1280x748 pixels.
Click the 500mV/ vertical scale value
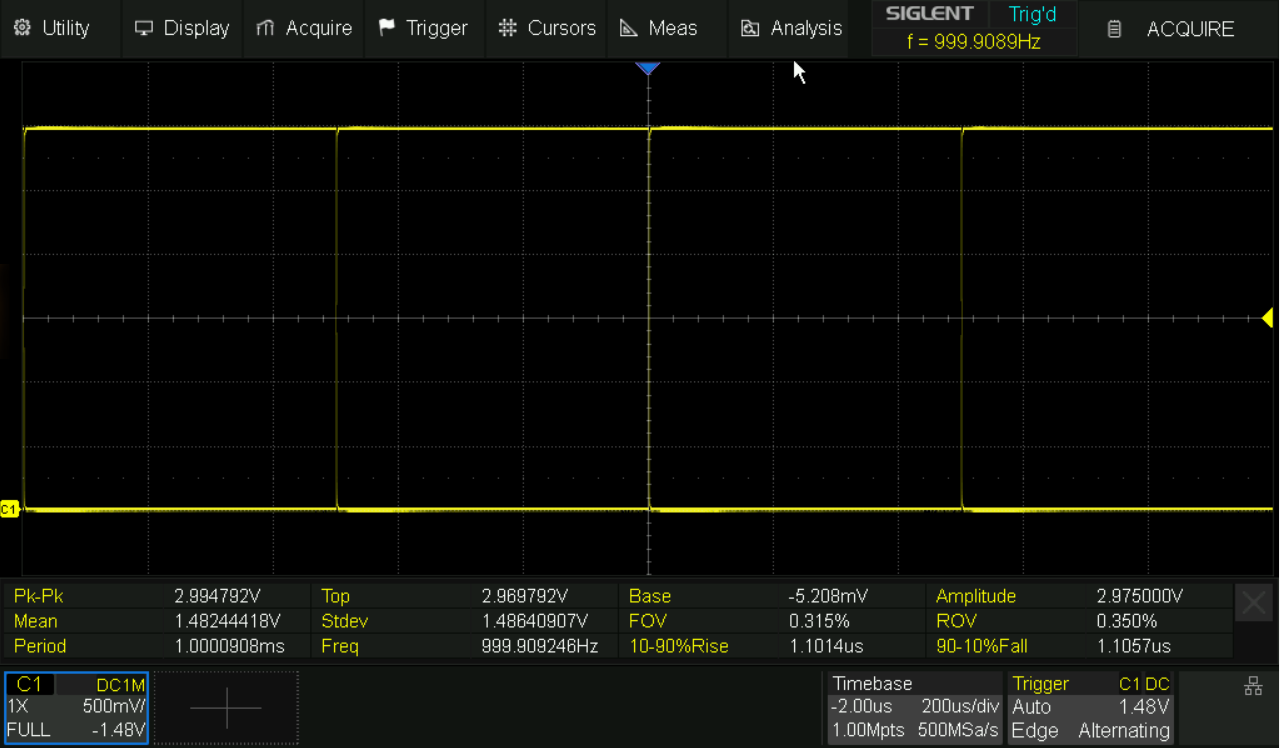click(113, 707)
